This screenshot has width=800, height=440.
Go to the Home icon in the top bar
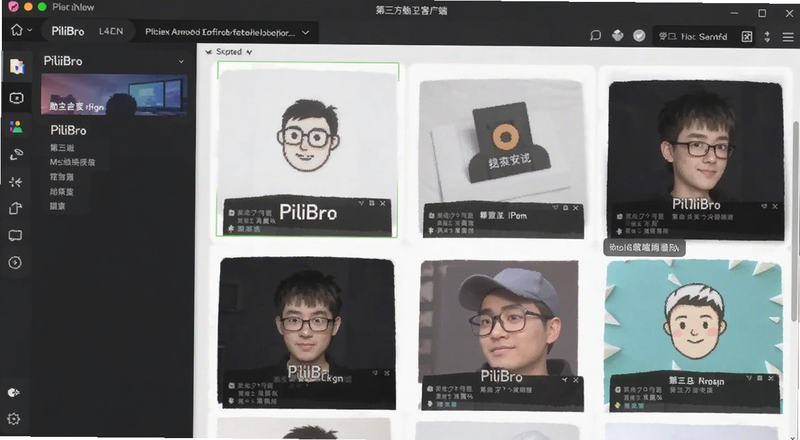coord(16,30)
